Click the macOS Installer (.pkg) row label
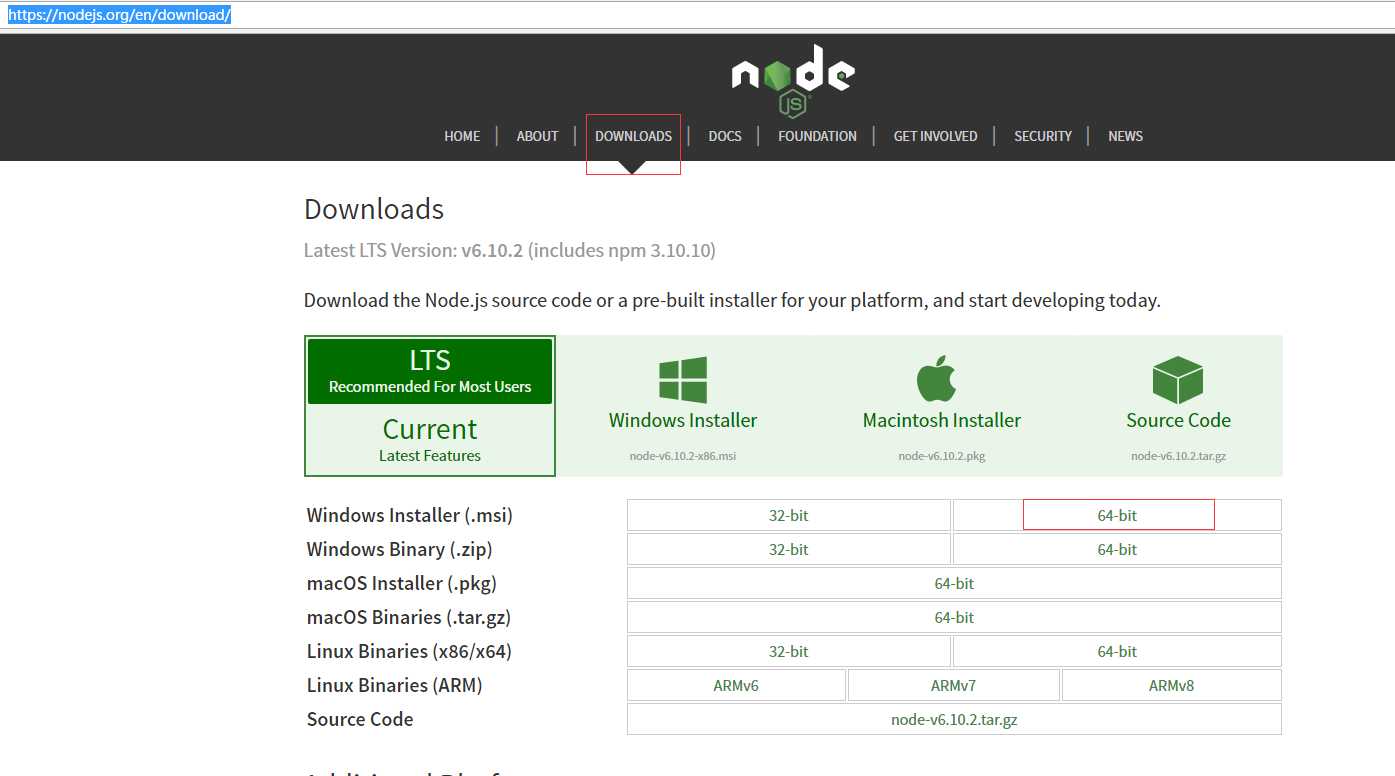The height and width of the screenshot is (776, 1395). click(x=402, y=584)
